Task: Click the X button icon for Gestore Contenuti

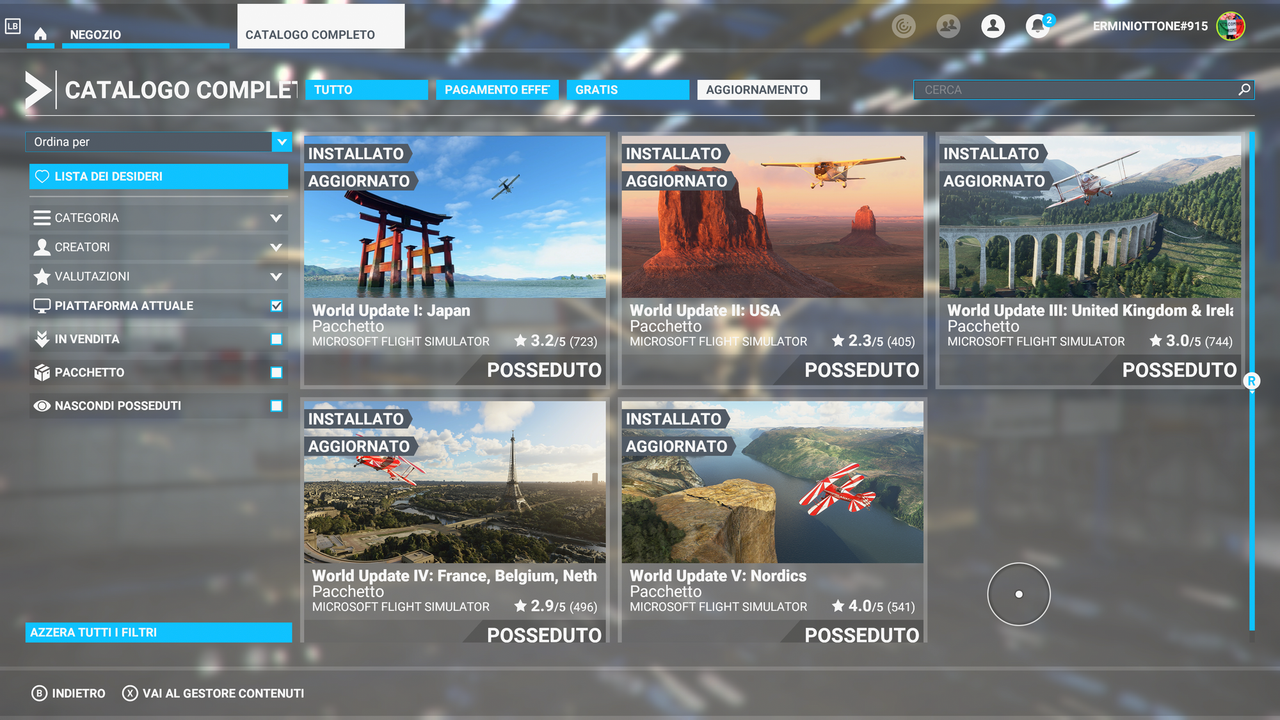Action: click(x=130, y=693)
